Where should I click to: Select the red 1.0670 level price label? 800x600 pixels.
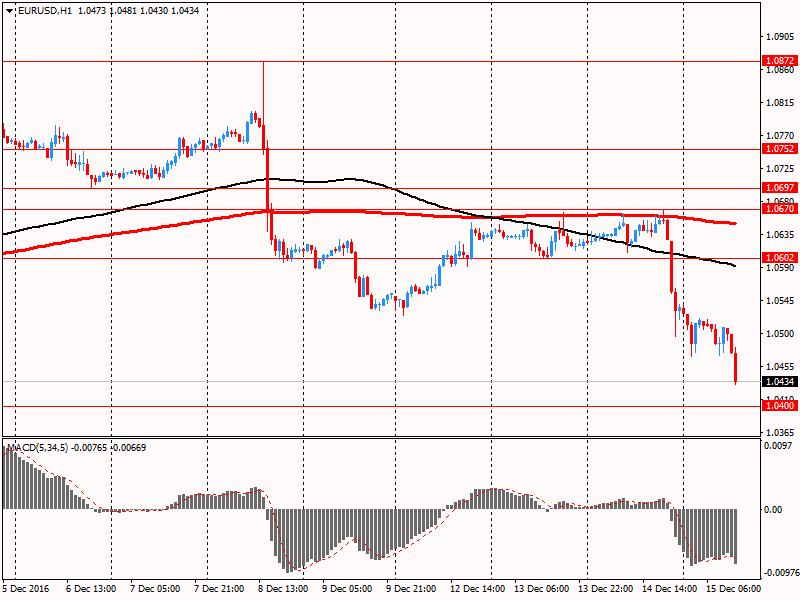780,209
